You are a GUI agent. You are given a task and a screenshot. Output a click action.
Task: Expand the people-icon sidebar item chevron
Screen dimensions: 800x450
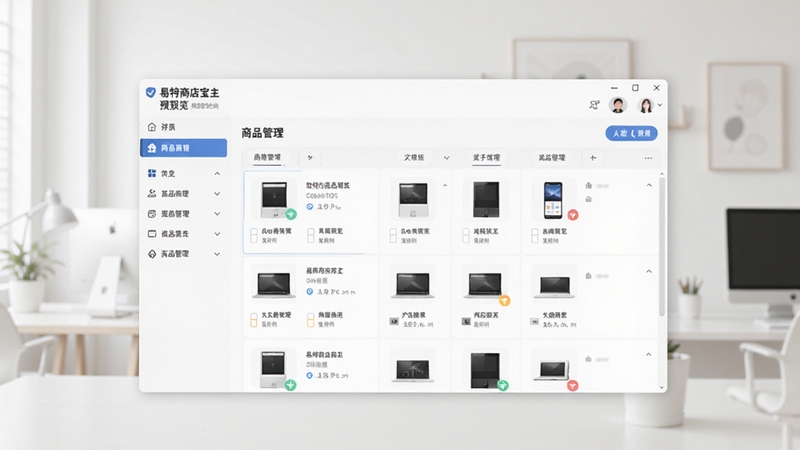tap(217, 194)
